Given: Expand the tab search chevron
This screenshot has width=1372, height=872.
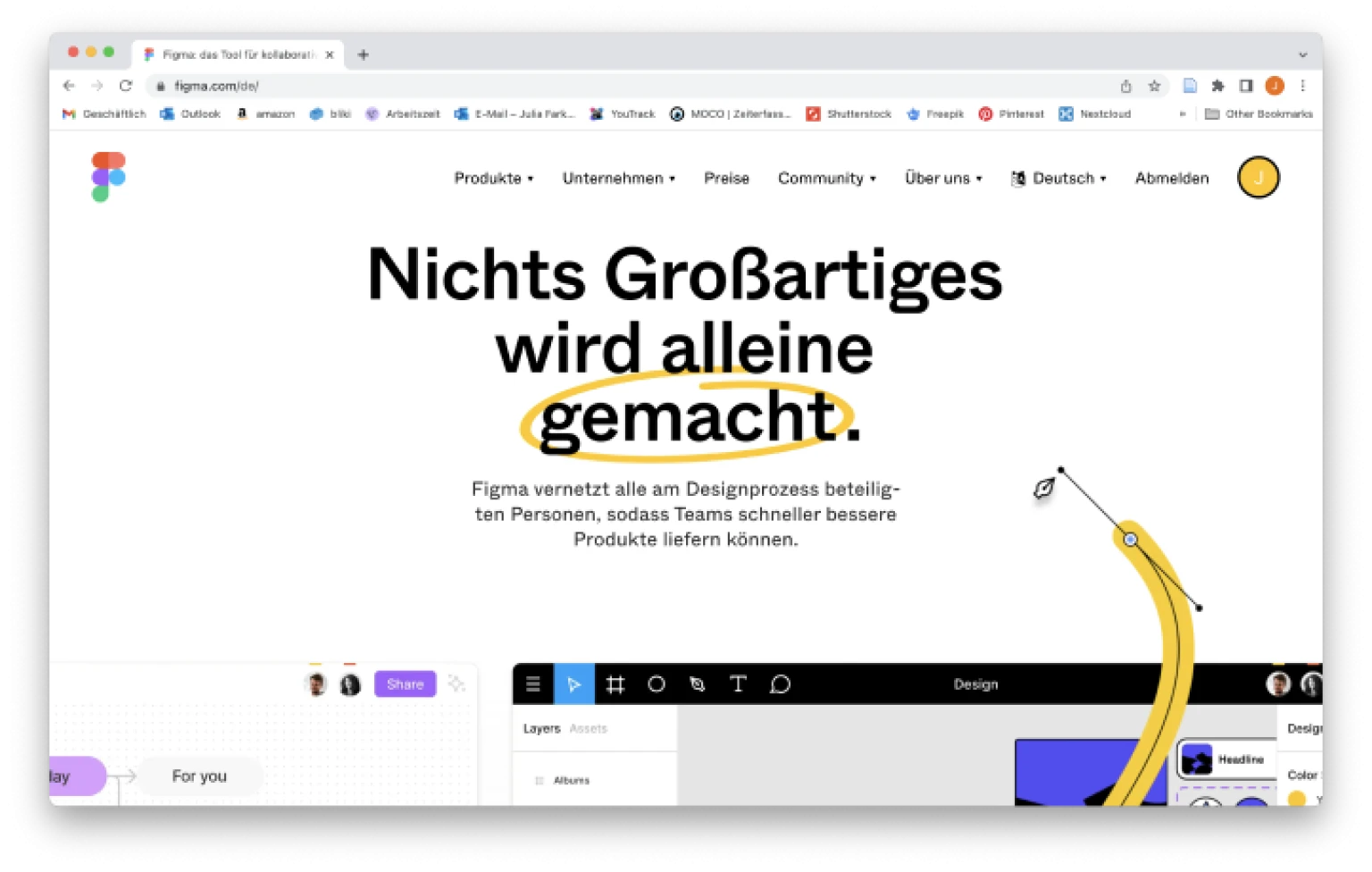Looking at the screenshot, I should (1302, 54).
